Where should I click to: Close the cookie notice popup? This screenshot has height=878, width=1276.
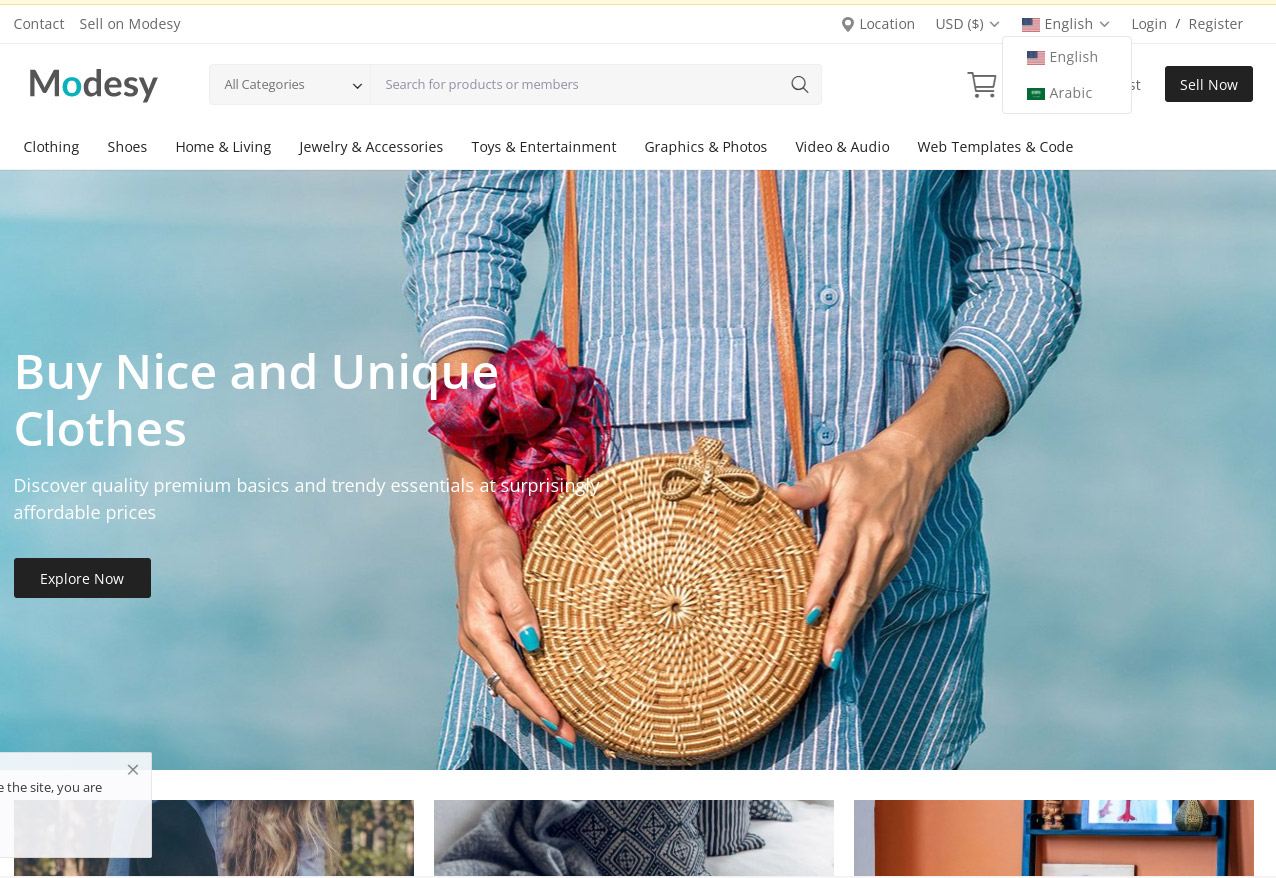pyautogui.click(x=133, y=769)
